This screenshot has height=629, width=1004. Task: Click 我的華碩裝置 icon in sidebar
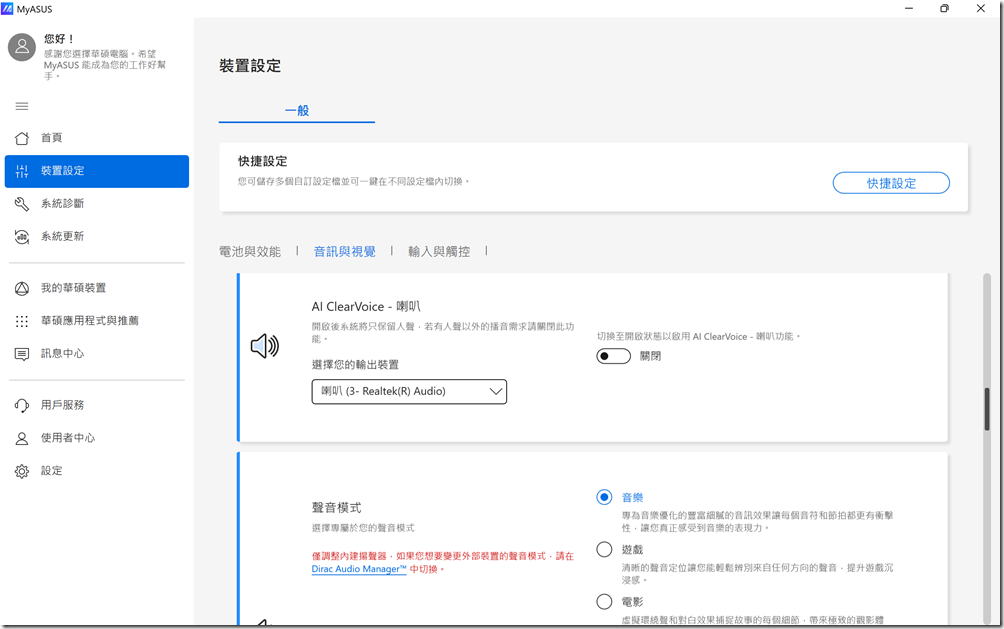coord(22,288)
